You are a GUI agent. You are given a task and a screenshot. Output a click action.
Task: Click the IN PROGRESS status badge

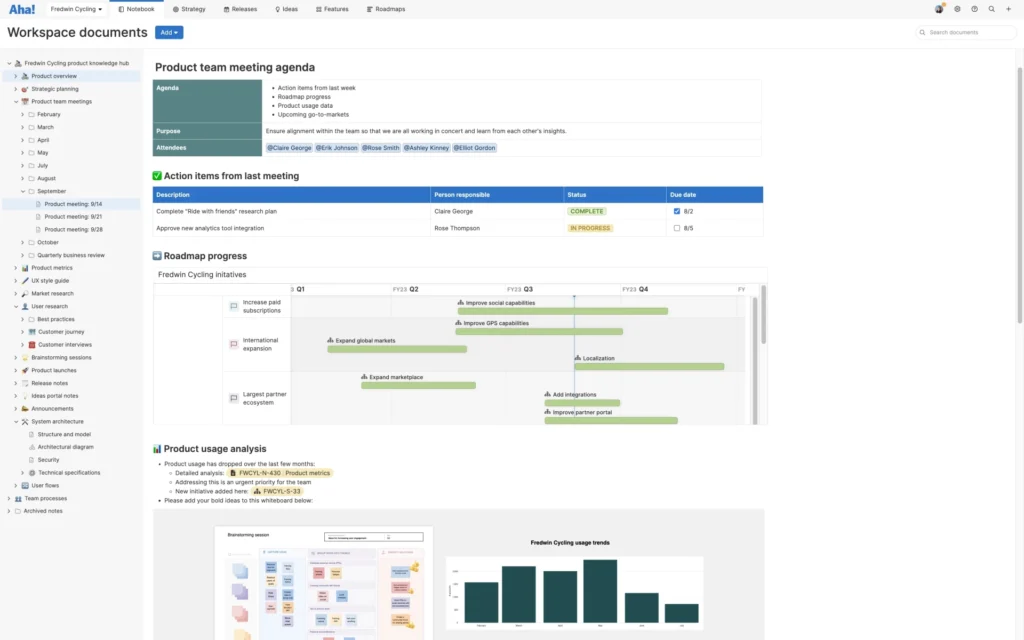[x=590, y=228]
